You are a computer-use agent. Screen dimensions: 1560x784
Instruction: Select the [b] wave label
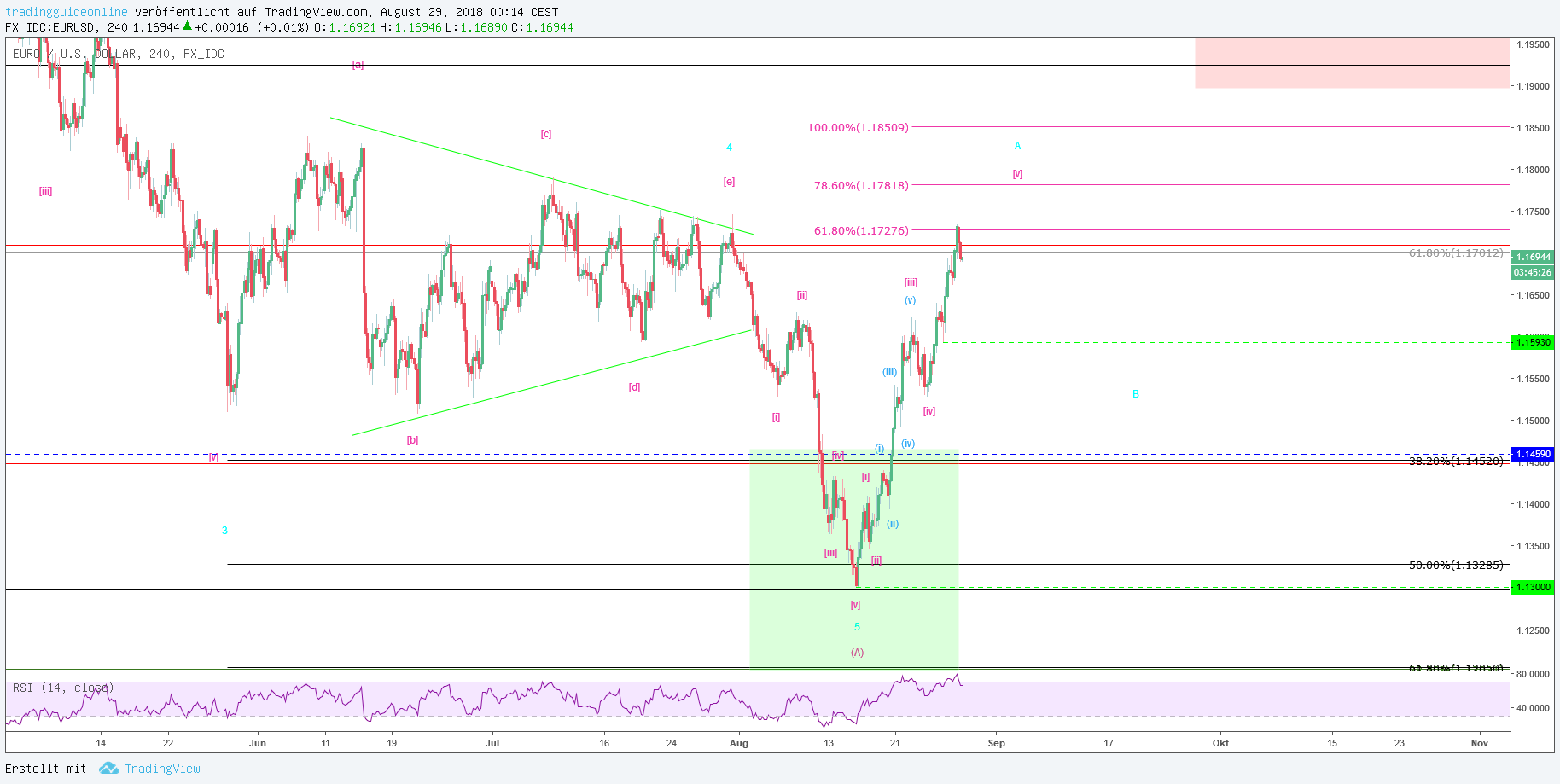[x=412, y=440]
